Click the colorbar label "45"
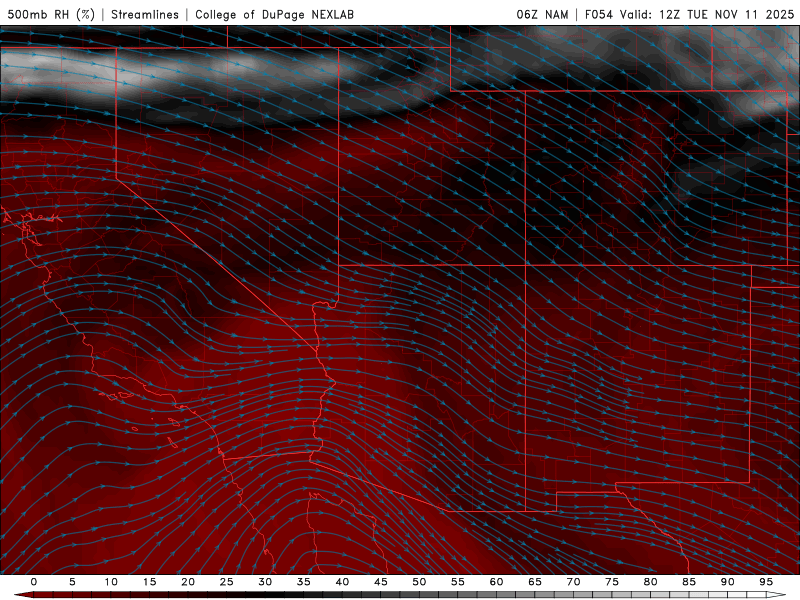 [381, 582]
